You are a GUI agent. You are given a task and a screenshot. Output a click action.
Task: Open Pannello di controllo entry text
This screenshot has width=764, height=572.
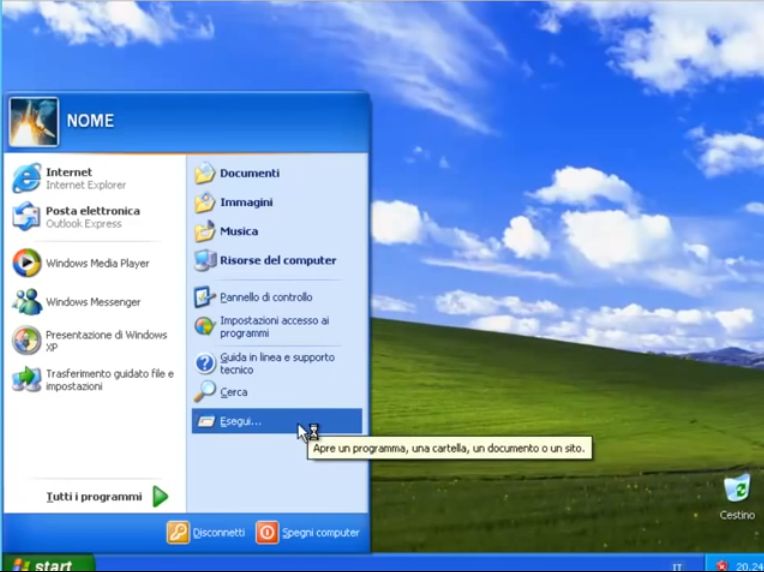266,297
